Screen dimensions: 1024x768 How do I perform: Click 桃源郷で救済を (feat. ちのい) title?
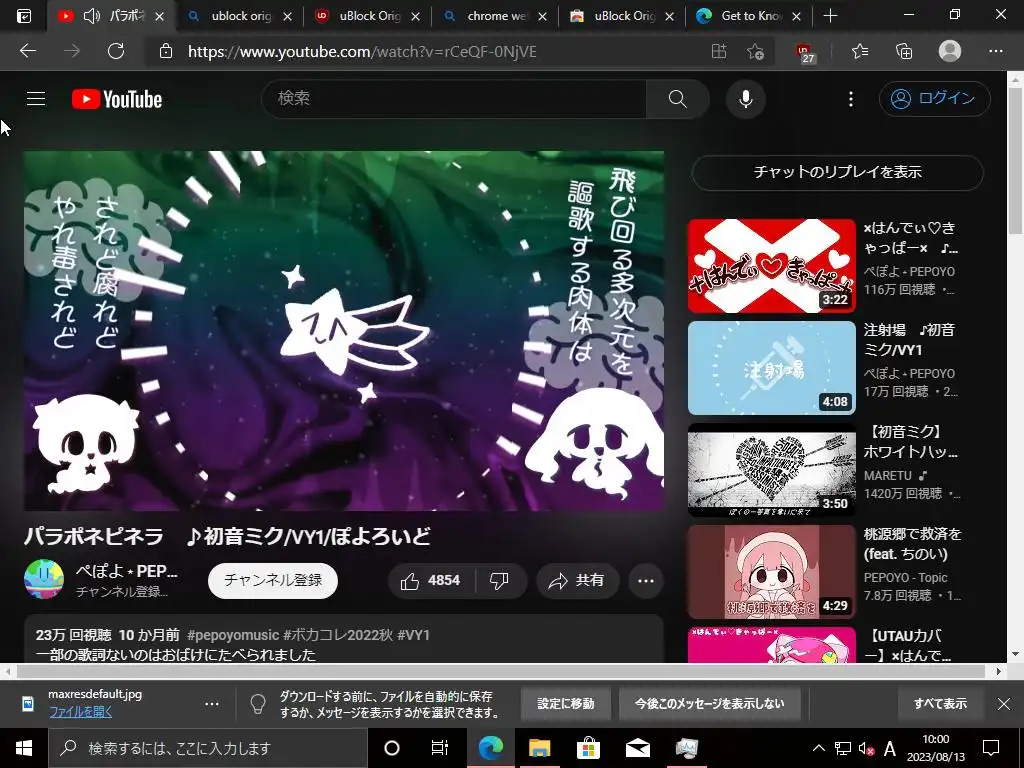(x=912, y=543)
